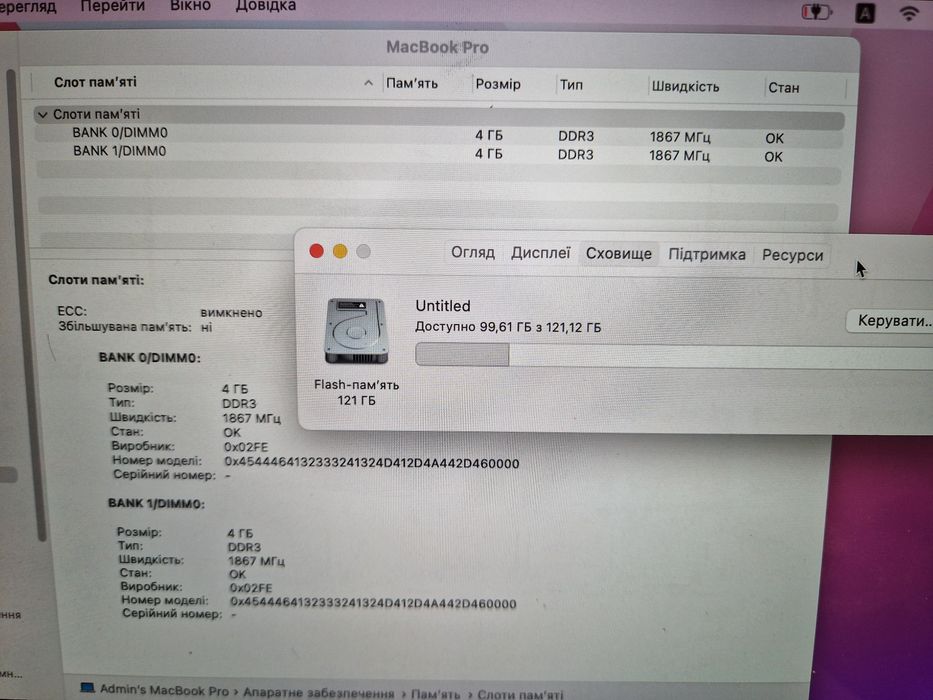Minimize the About This Mac window
The height and width of the screenshot is (700, 933).
(340, 252)
